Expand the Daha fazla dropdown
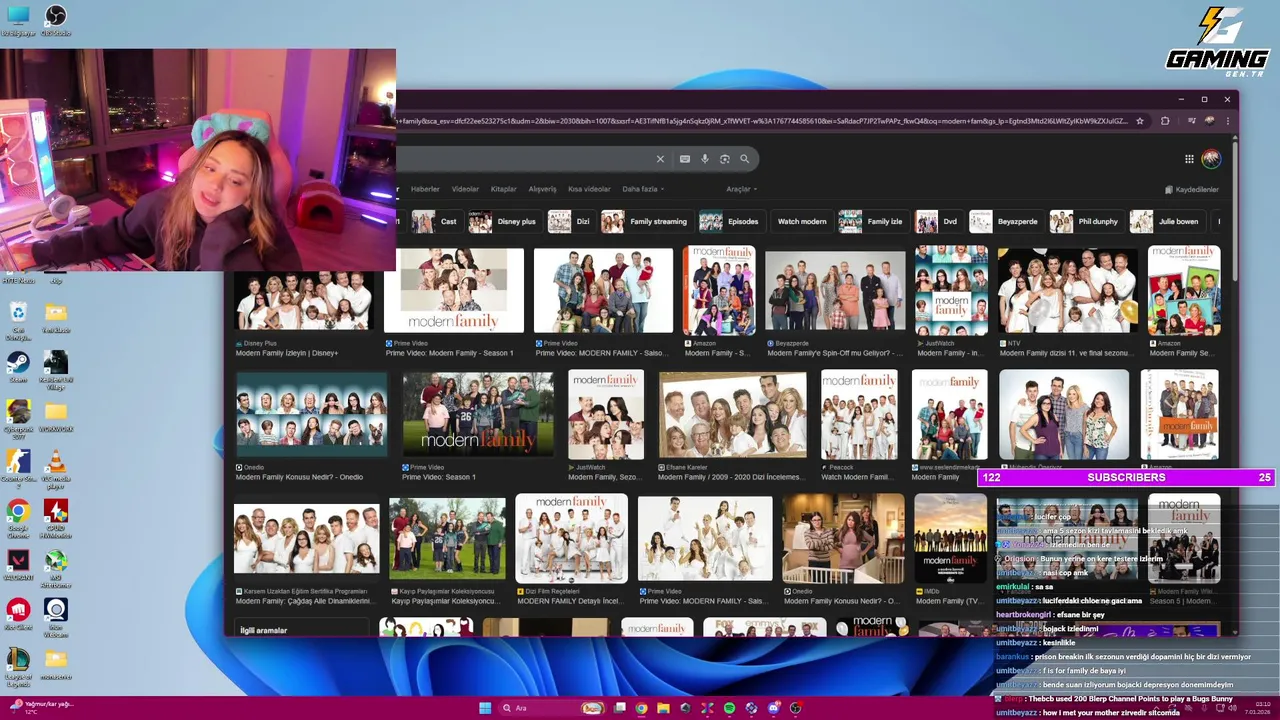This screenshot has height=720, width=1280. tap(643, 189)
